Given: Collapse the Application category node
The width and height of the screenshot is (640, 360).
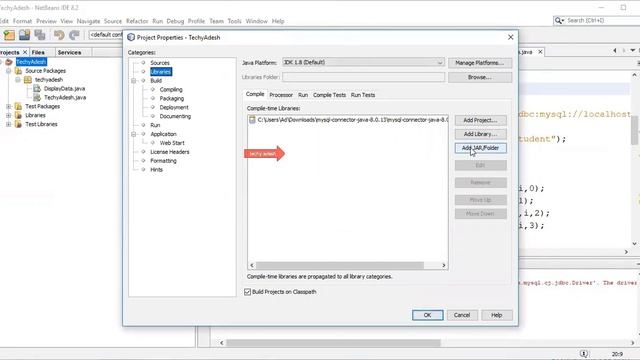Looking at the screenshot, I should tap(133, 134).
